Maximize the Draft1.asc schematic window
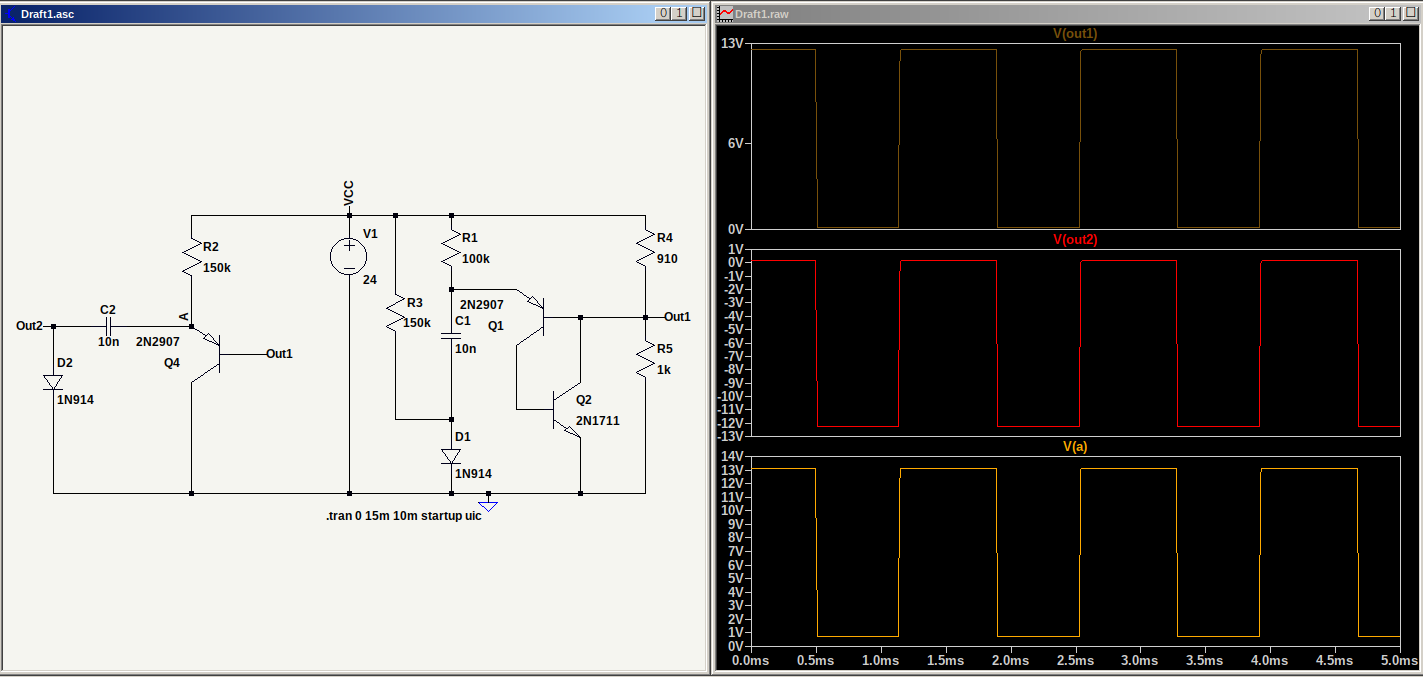The image size is (1423, 677). pyautogui.click(x=678, y=13)
